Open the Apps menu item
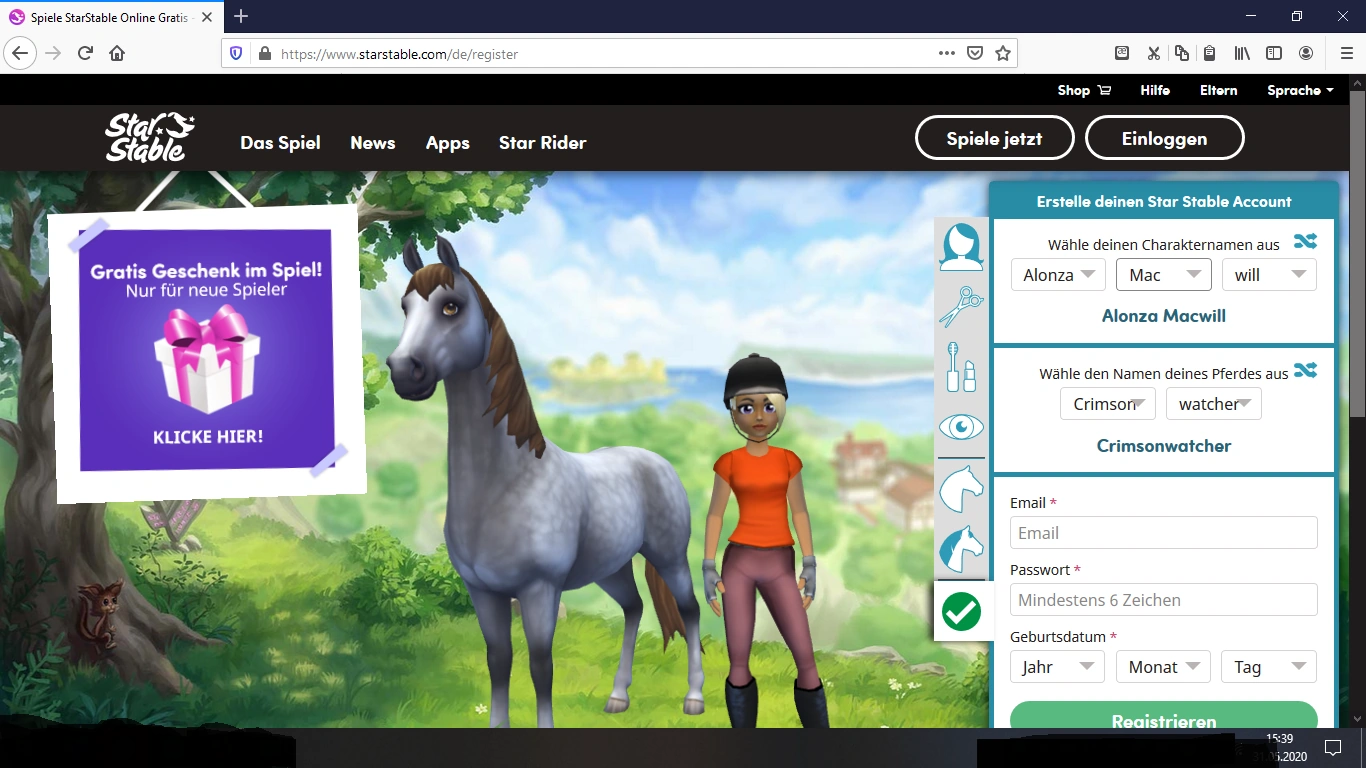This screenshot has width=1366, height=768. pyautogui.click(x=448, y=143)
